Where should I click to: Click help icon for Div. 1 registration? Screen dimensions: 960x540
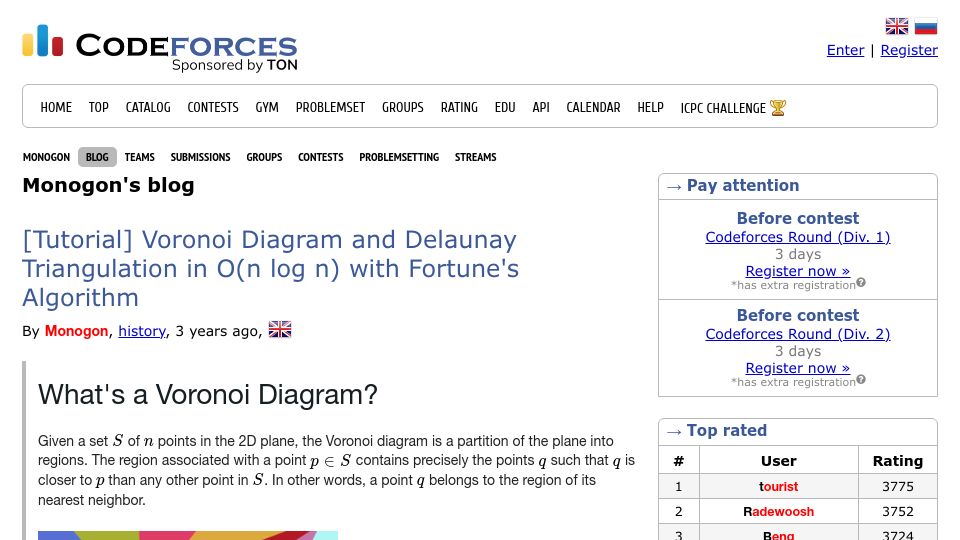point(861,282)
